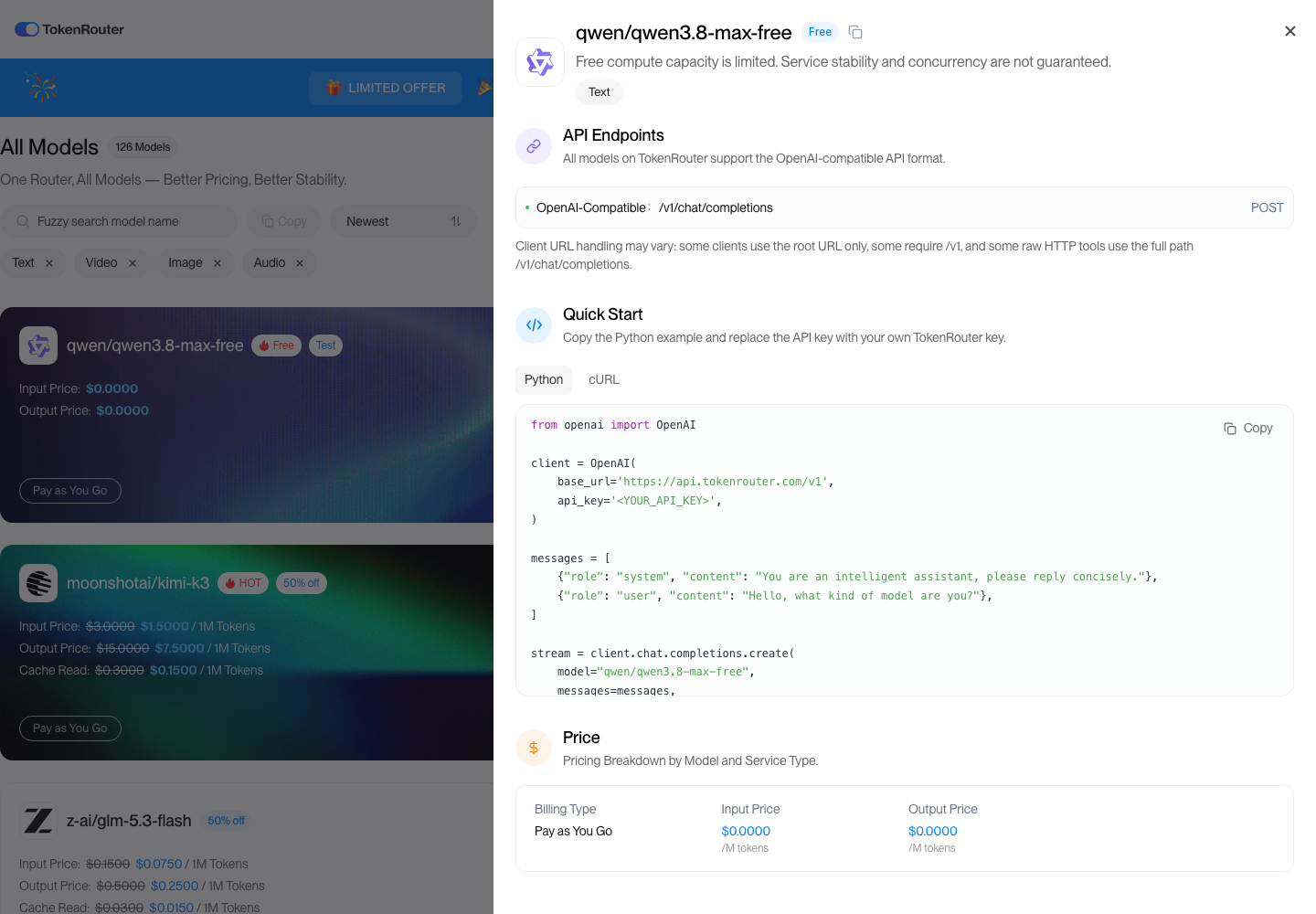Click the POST method label

1267,207
